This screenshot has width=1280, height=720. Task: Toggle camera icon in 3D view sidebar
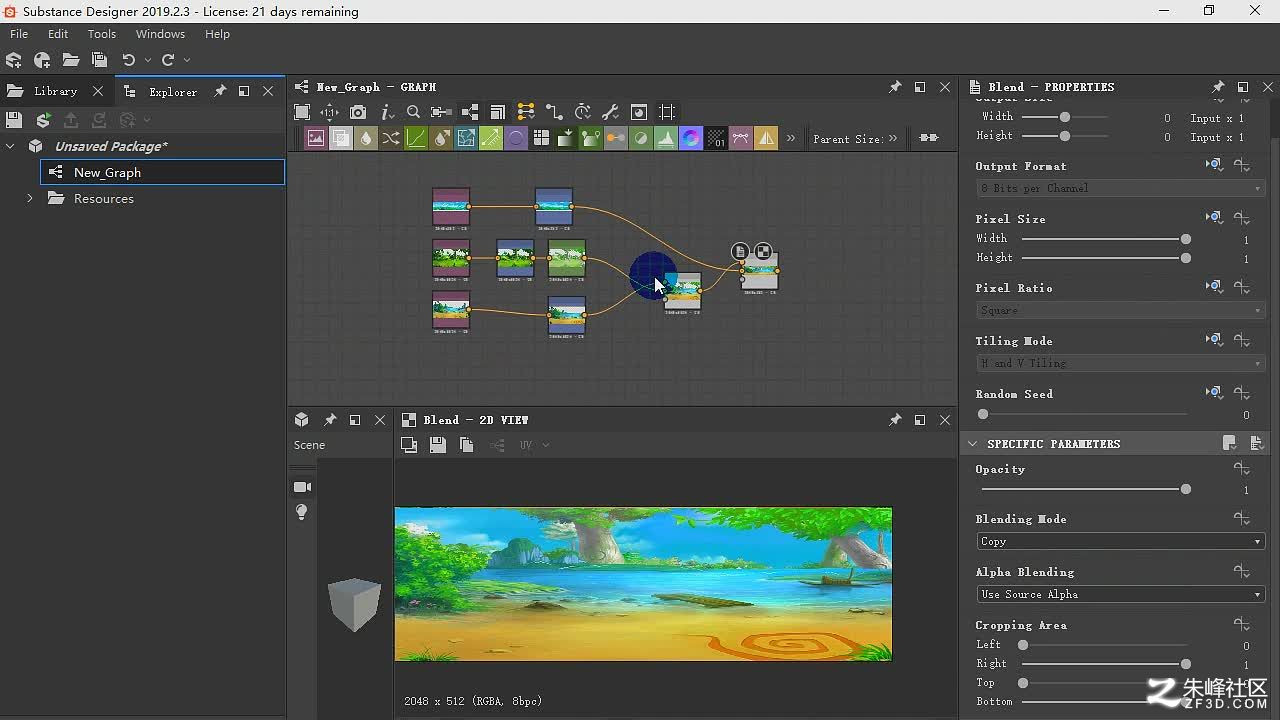(302, 487)
